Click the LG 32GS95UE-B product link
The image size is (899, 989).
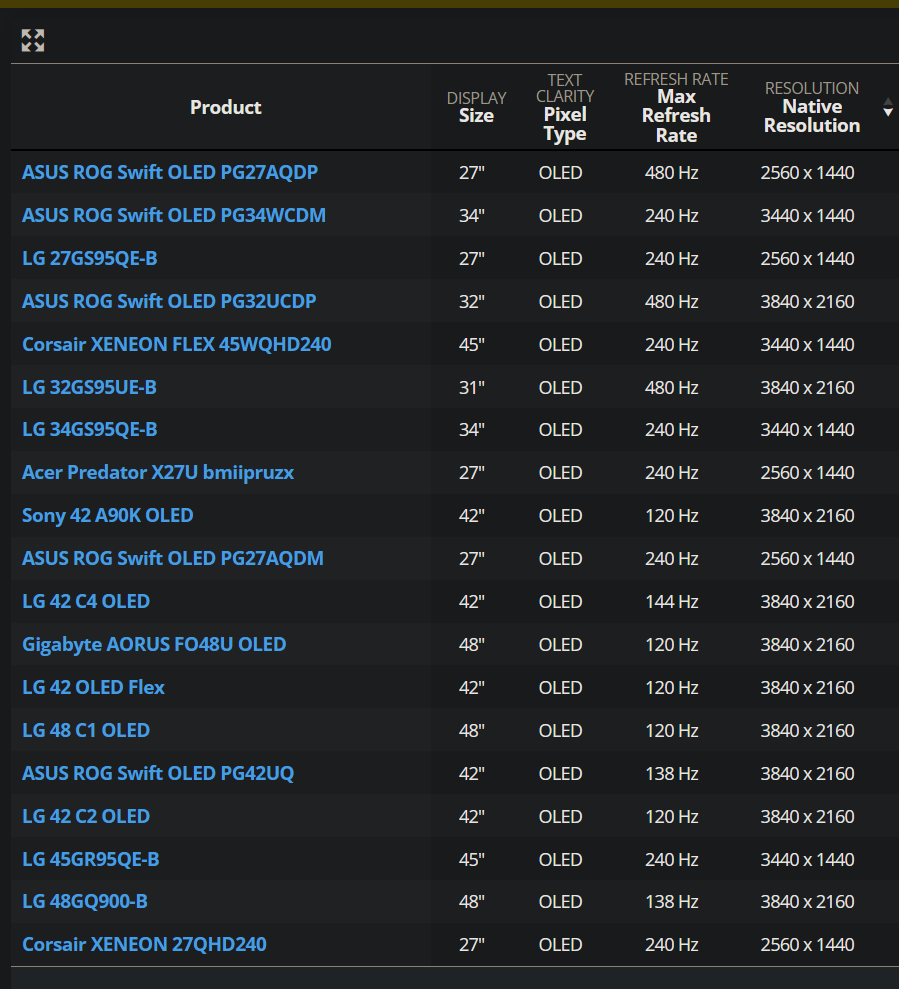pos(89,387)
